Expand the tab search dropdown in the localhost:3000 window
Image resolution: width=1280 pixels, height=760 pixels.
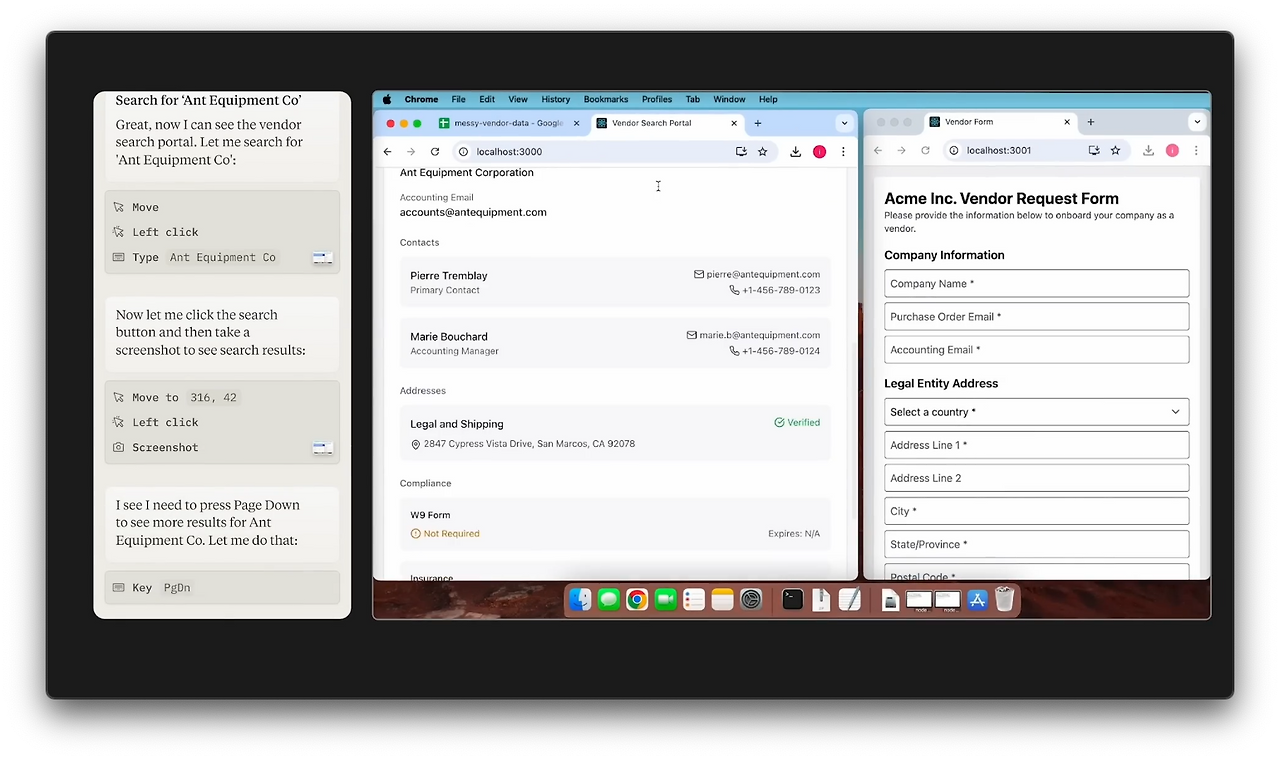pos(844,123)
